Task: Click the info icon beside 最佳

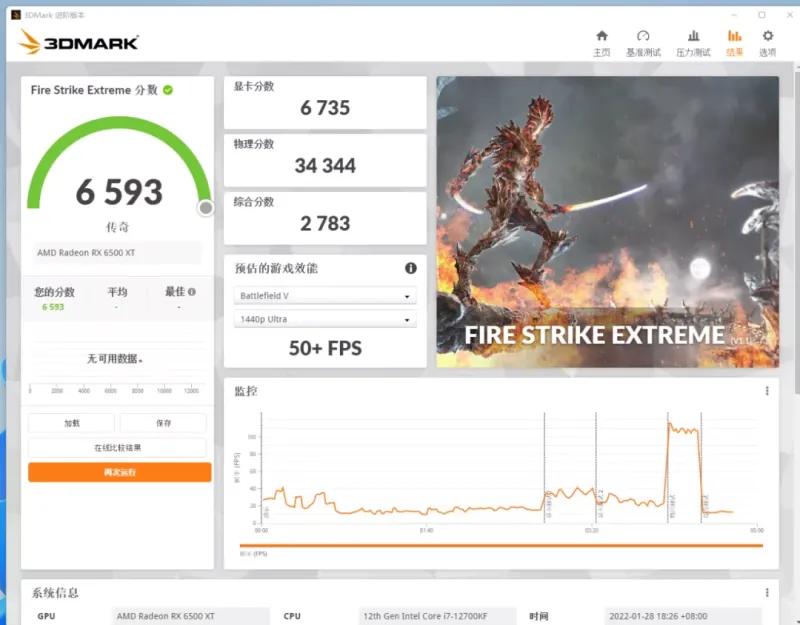Action: 191,292
